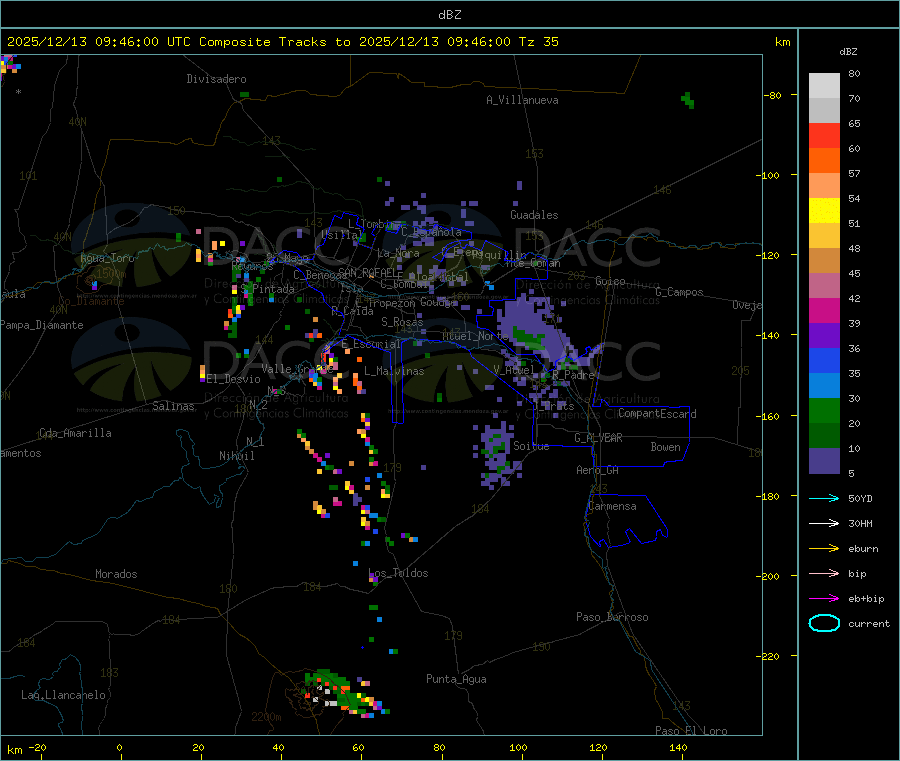Pick the grey 65-70 dBZ color band

click(x=824, y=111)
